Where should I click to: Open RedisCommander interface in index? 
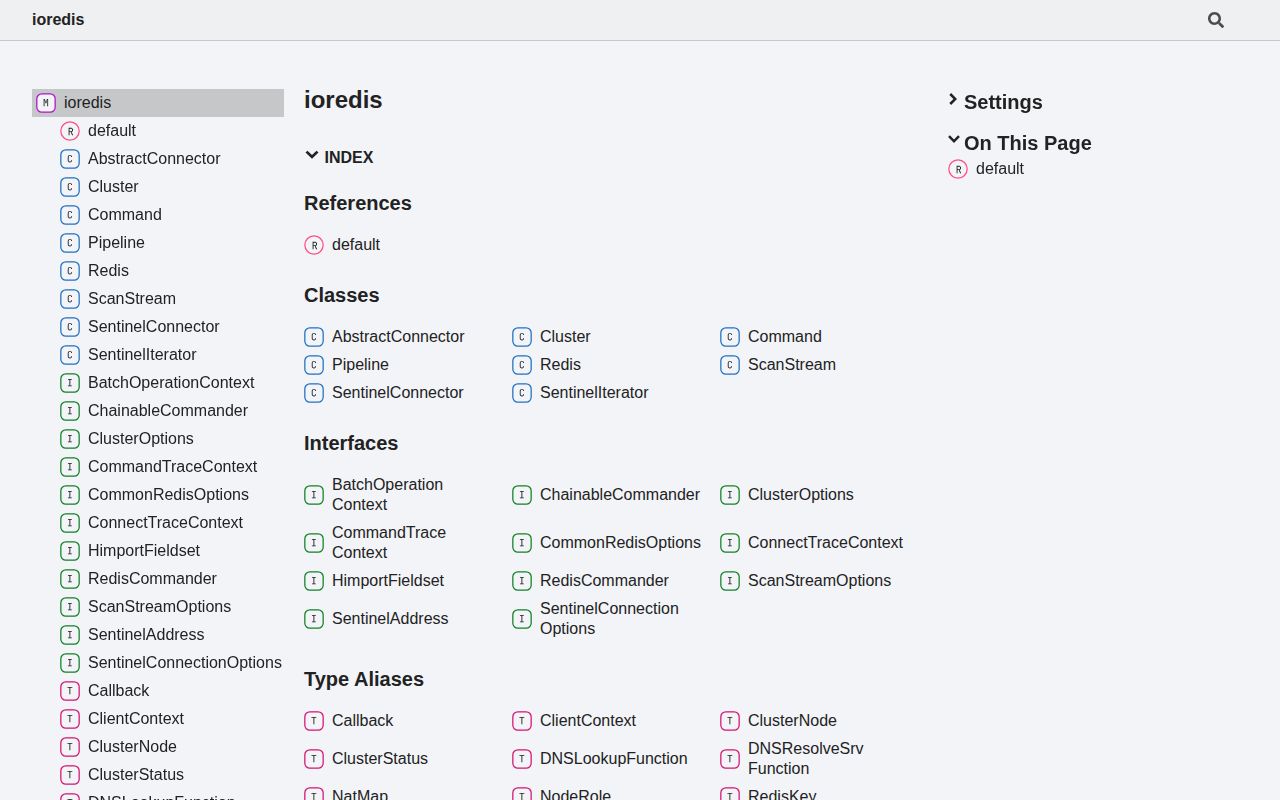604,581
